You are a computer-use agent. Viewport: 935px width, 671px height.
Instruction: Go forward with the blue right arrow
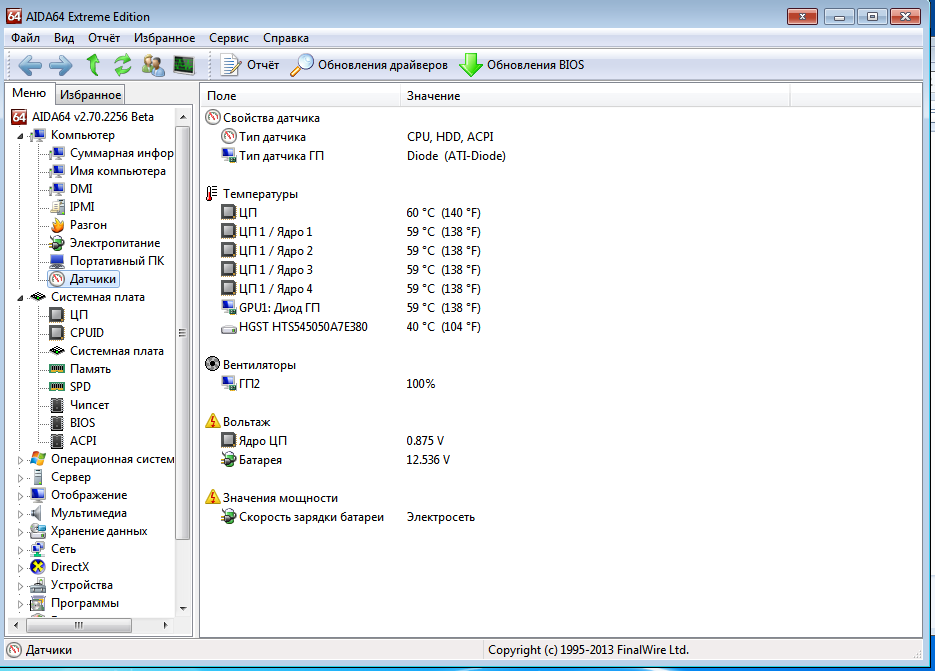tap(60, 65)
